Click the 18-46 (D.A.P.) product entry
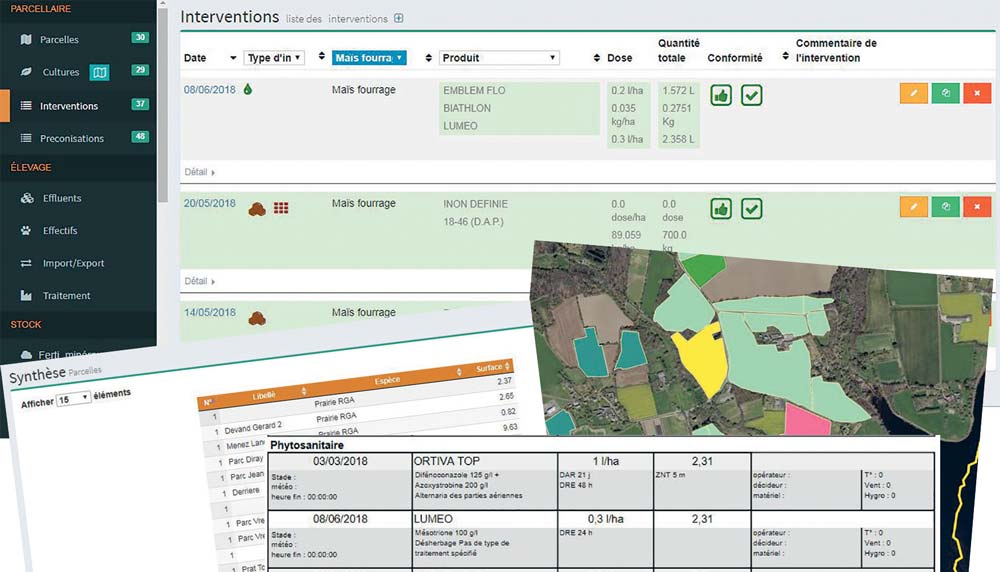This screenshot has height=572, width=1000. 473,222
